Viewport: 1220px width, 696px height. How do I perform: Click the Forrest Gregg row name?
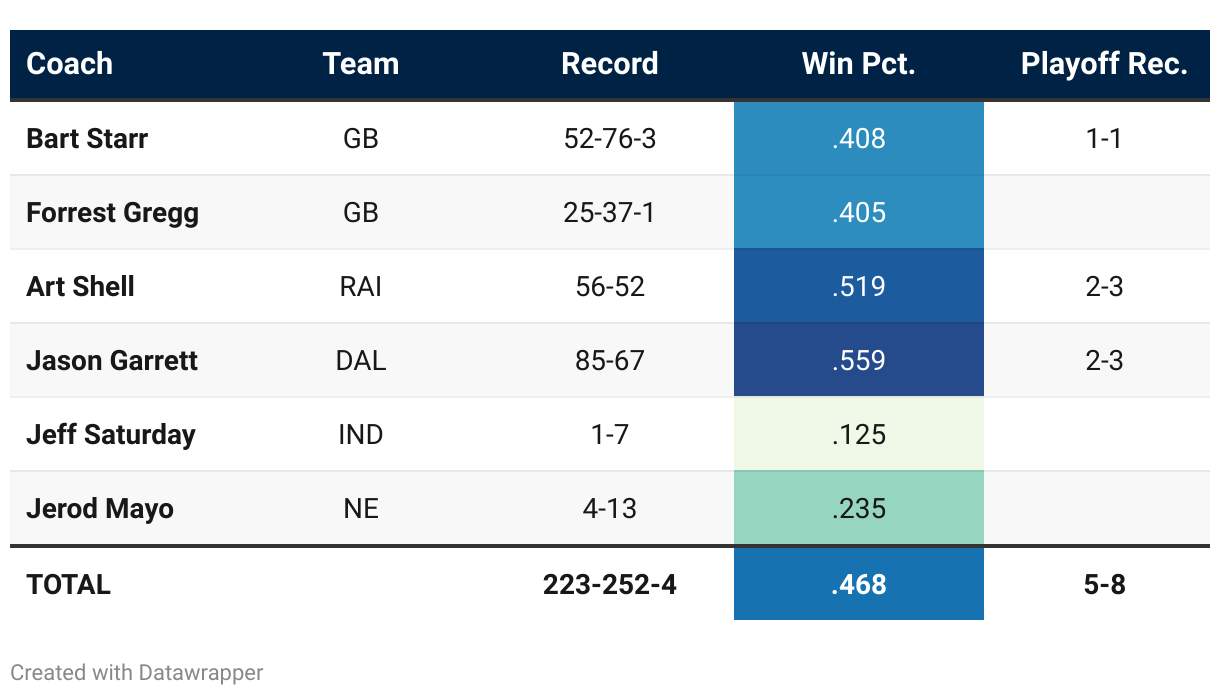tap(112, 212)
